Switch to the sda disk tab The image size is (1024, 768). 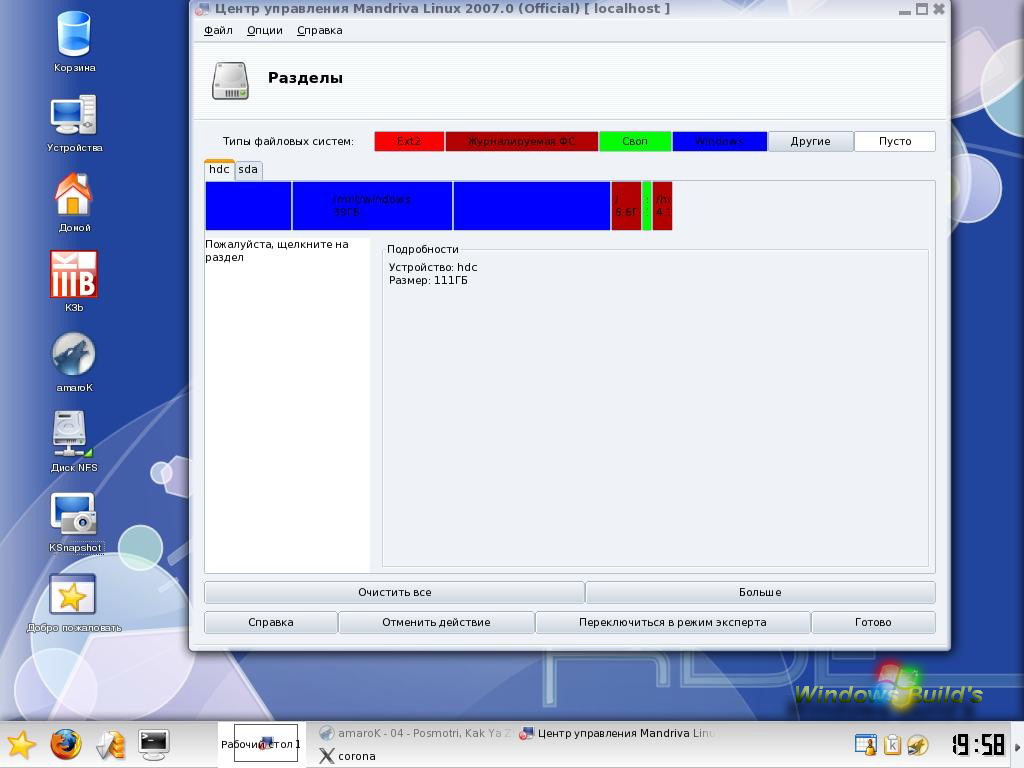[x=248, y=170]
